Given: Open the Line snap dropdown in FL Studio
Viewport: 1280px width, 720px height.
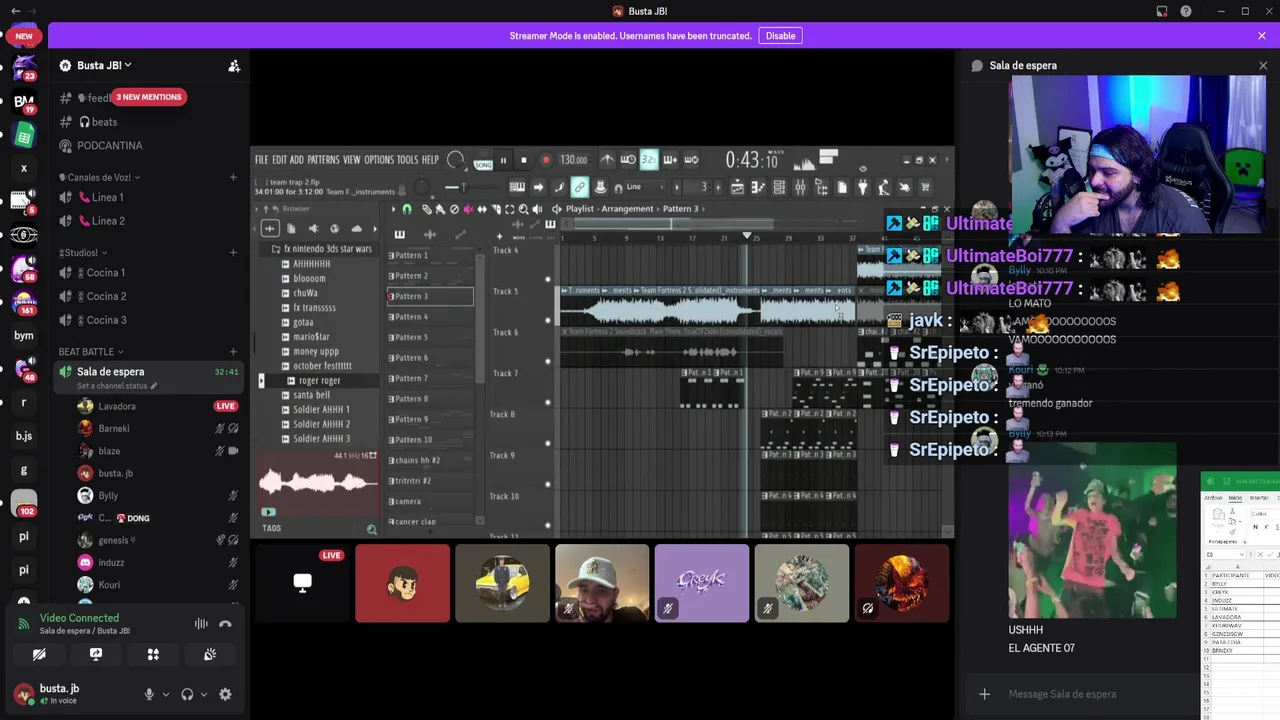Looking at the screenshot, I should click(646, 187).
